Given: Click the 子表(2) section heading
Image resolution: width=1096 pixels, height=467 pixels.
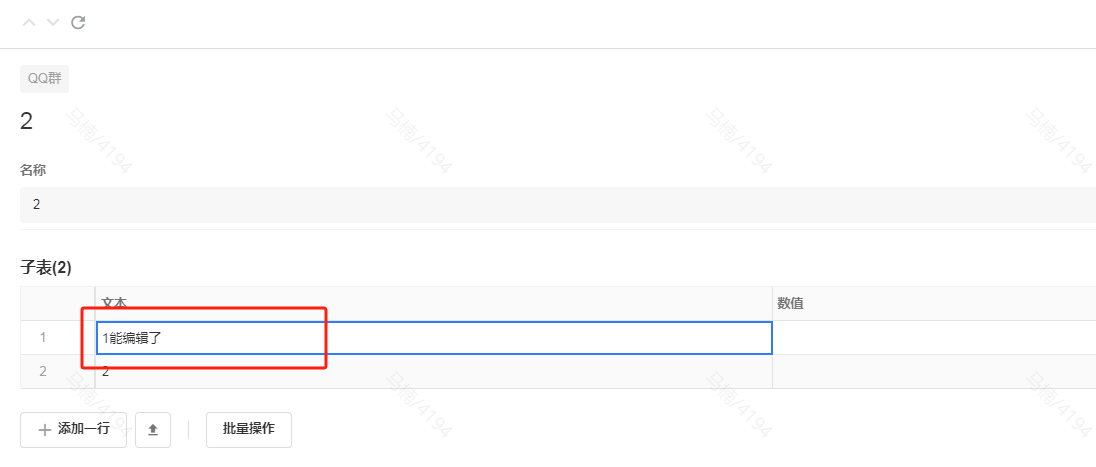Looking at the screenshot, I should tap(46, 267).
